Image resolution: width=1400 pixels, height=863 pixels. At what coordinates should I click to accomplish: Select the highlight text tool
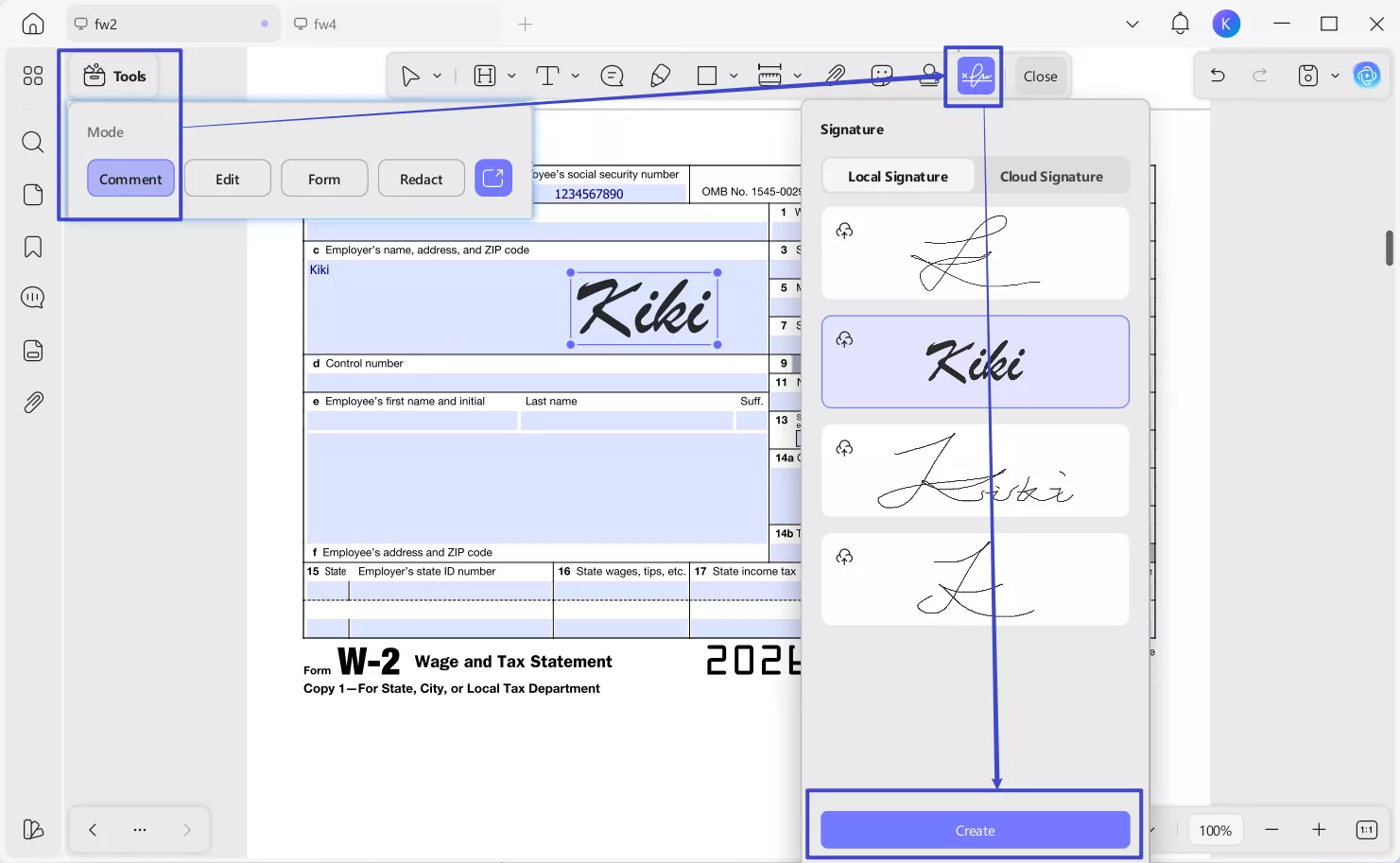485,76
